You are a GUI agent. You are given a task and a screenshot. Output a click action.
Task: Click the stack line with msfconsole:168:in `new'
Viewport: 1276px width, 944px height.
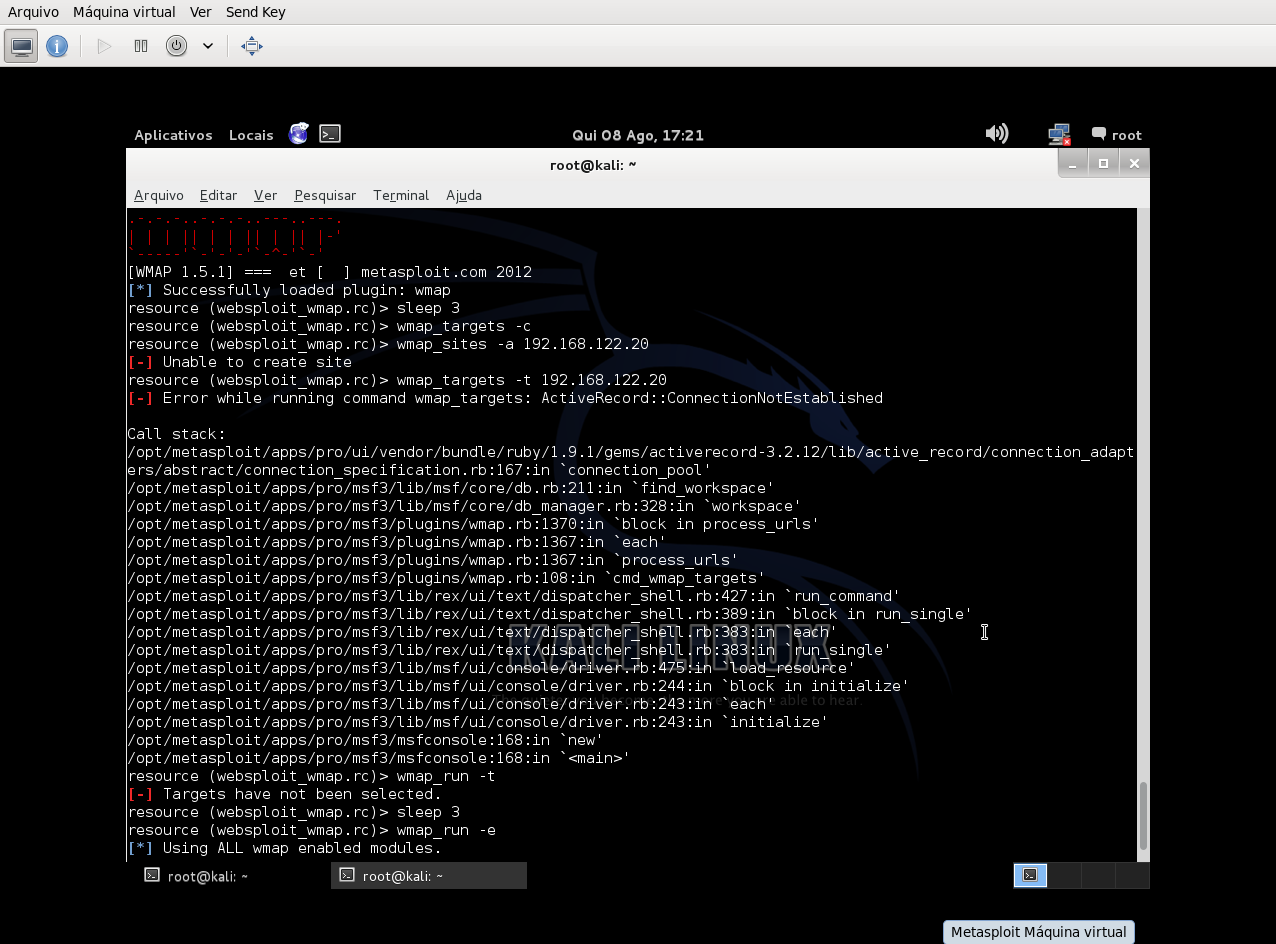365,740
